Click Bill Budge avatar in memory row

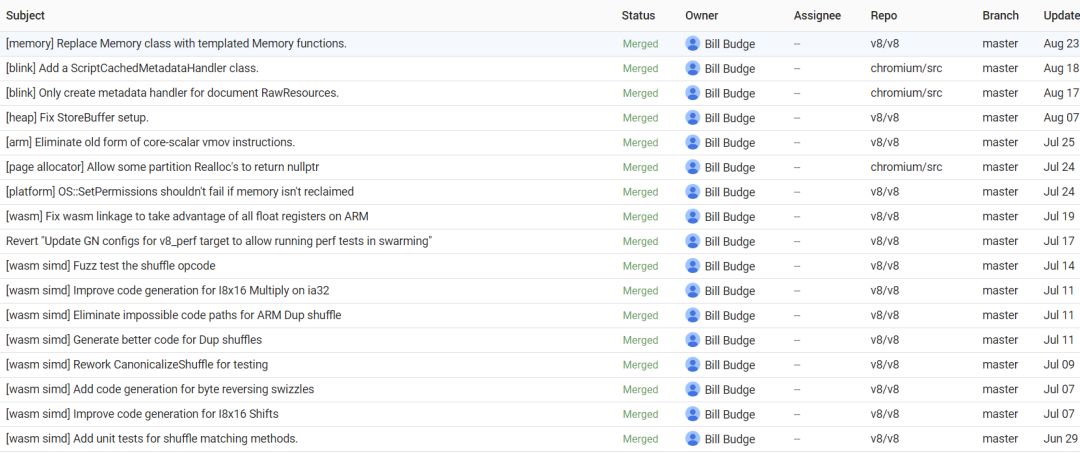click(692, 43)
